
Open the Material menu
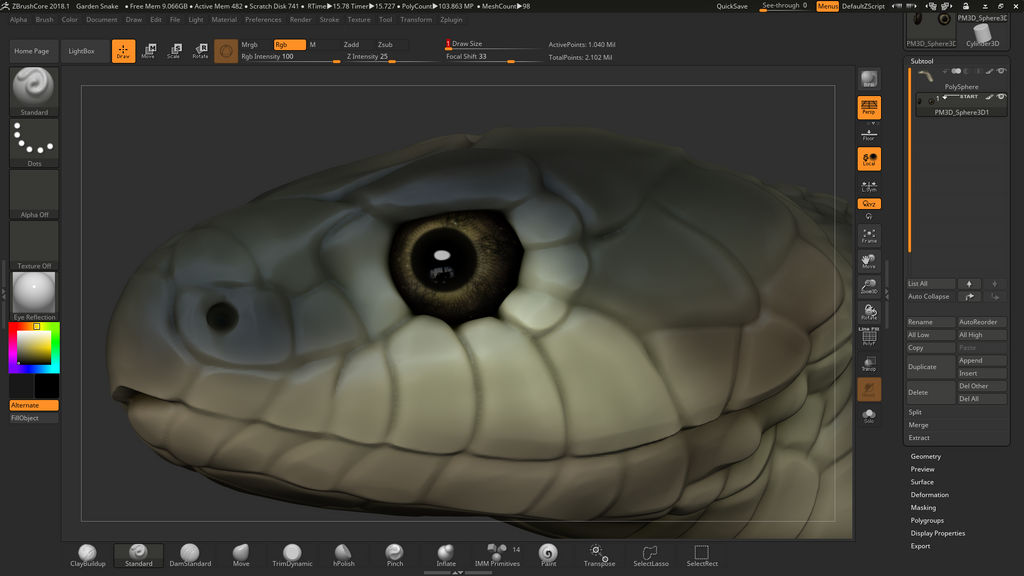pos(224,20)
